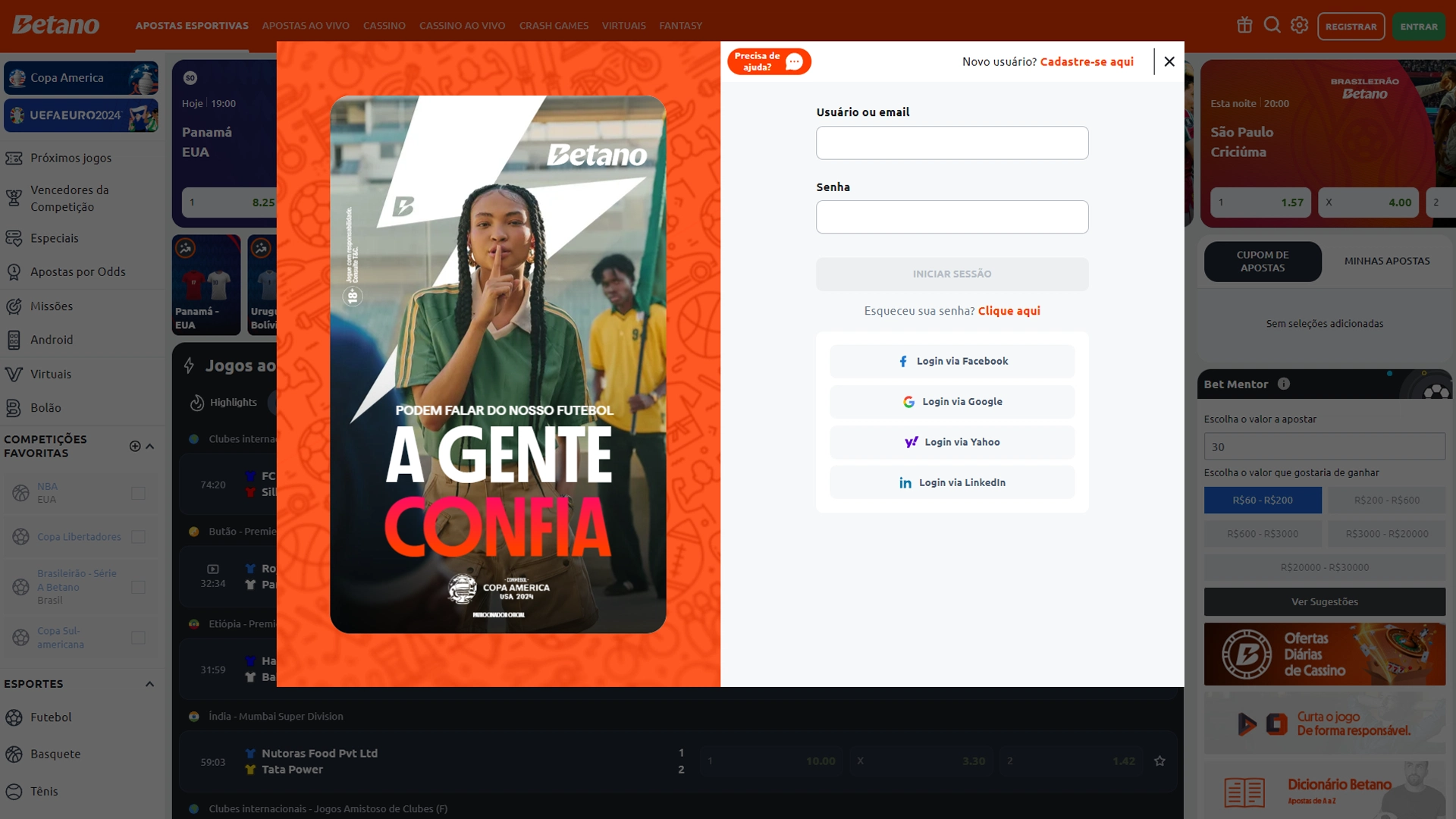Tick the Copa Sul-americana checkbox
Image resolution: width=1456 pixels, height=819 pixels.
[x=138, y=638]
